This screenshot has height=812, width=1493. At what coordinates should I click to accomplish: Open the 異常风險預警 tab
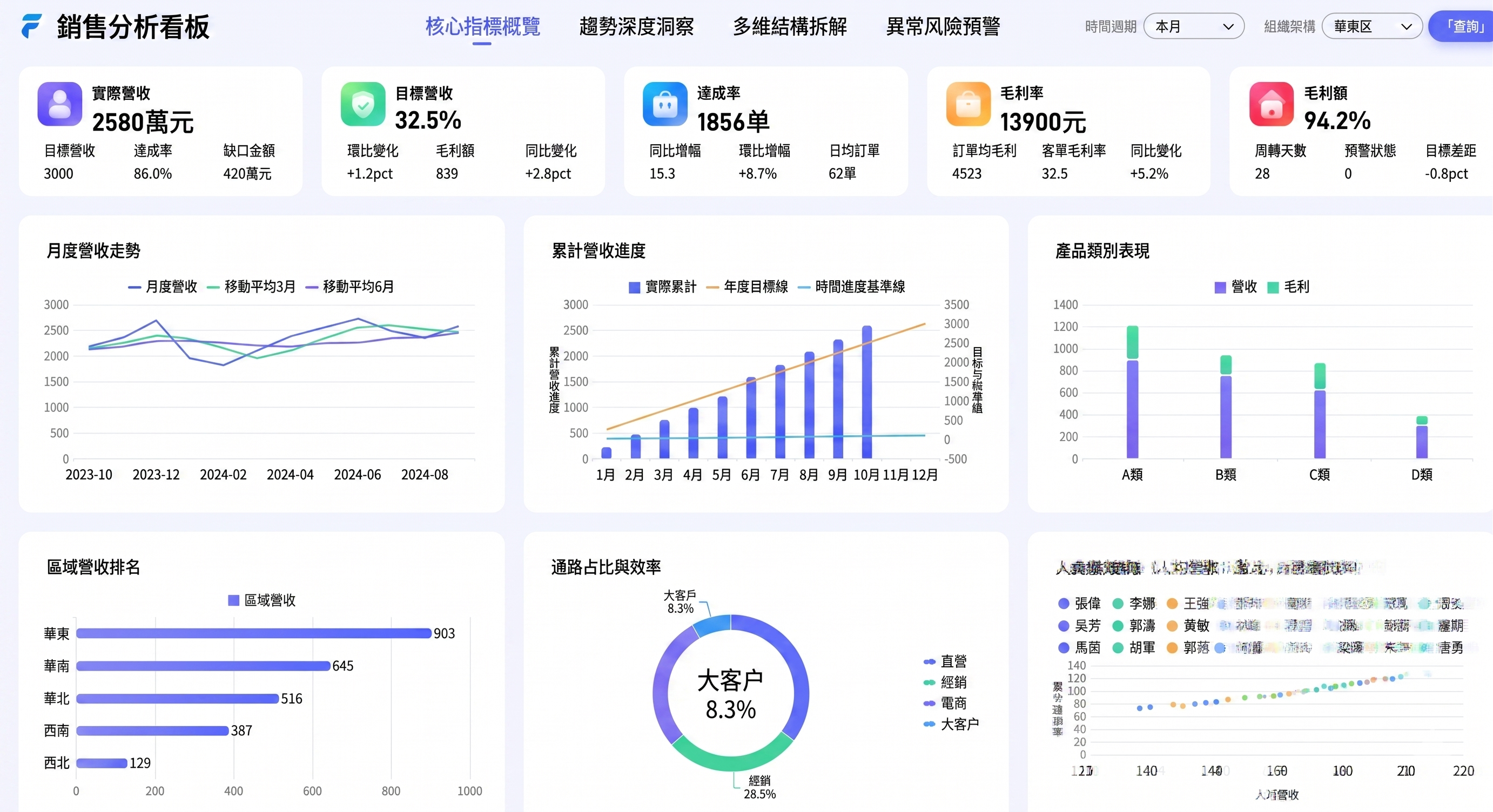point(943,26)
